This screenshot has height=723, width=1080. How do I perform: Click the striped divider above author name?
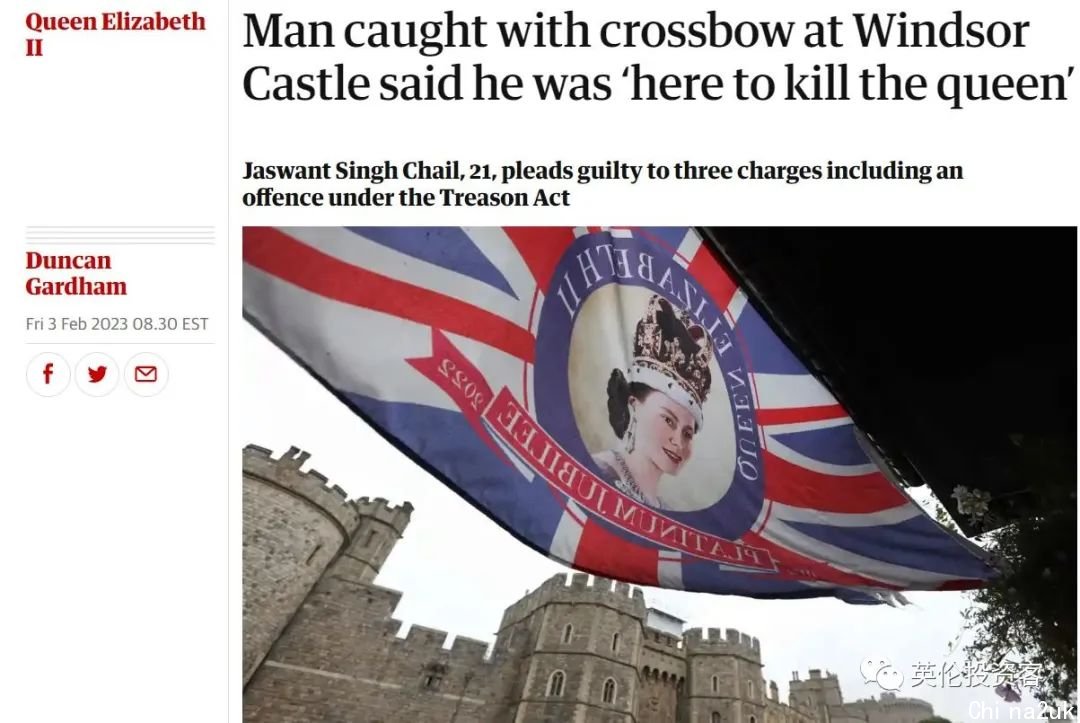point(120,235)
